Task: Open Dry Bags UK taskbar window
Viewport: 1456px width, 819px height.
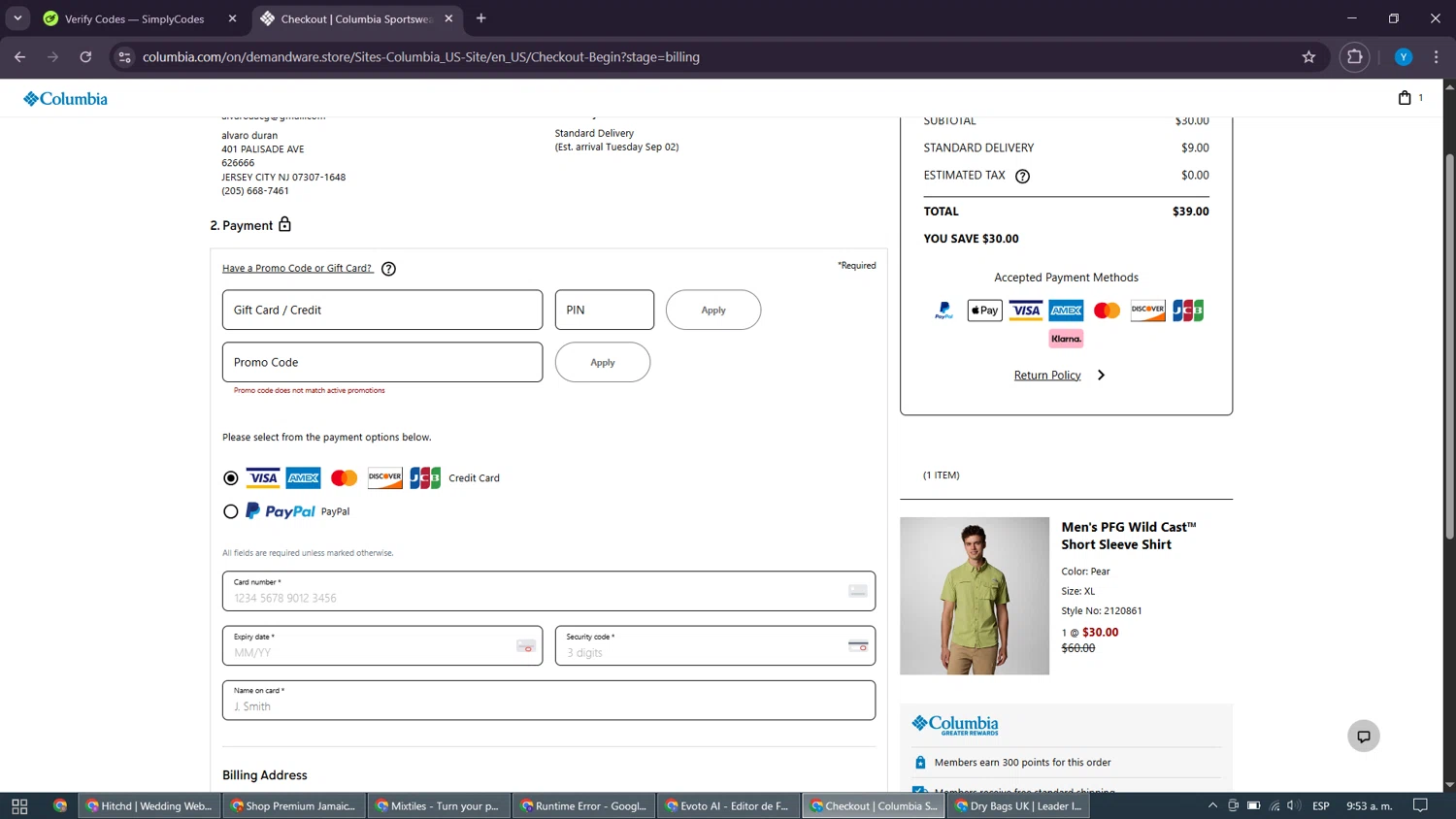Action: point(1017,805)
